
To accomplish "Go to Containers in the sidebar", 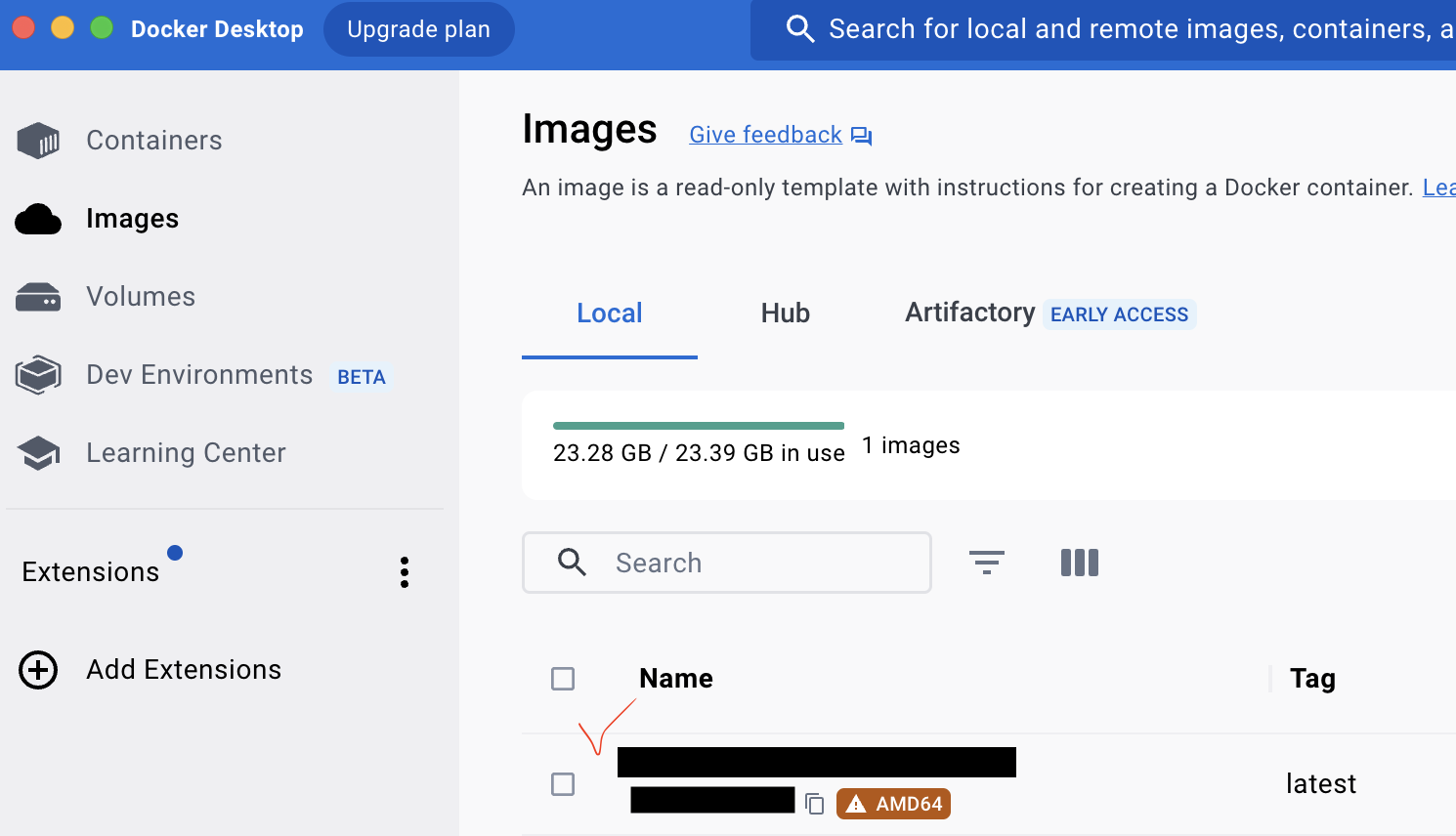I will tap(154, 141).
